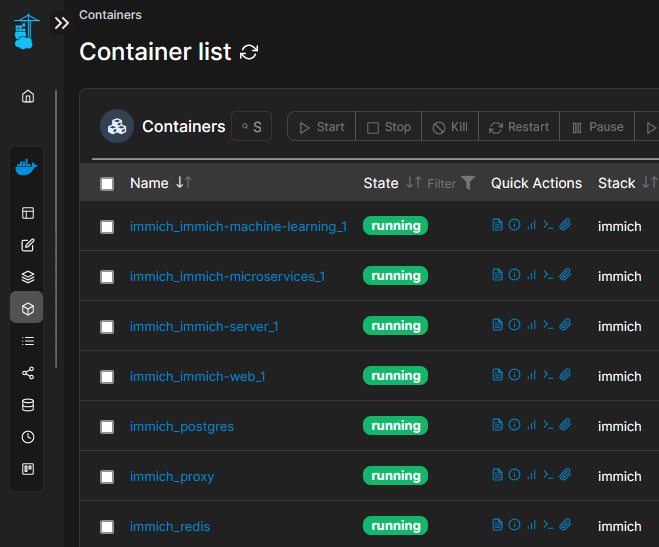Click the Start button
Image resolution: width=659 pixels, height=547 pixels.
(322, 126)
